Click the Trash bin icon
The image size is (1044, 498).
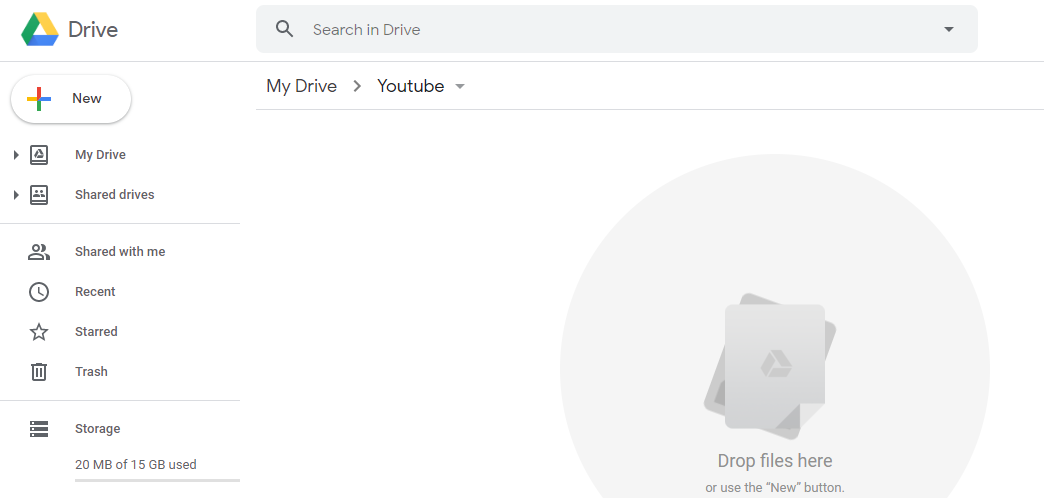click(x=39, y=372)
